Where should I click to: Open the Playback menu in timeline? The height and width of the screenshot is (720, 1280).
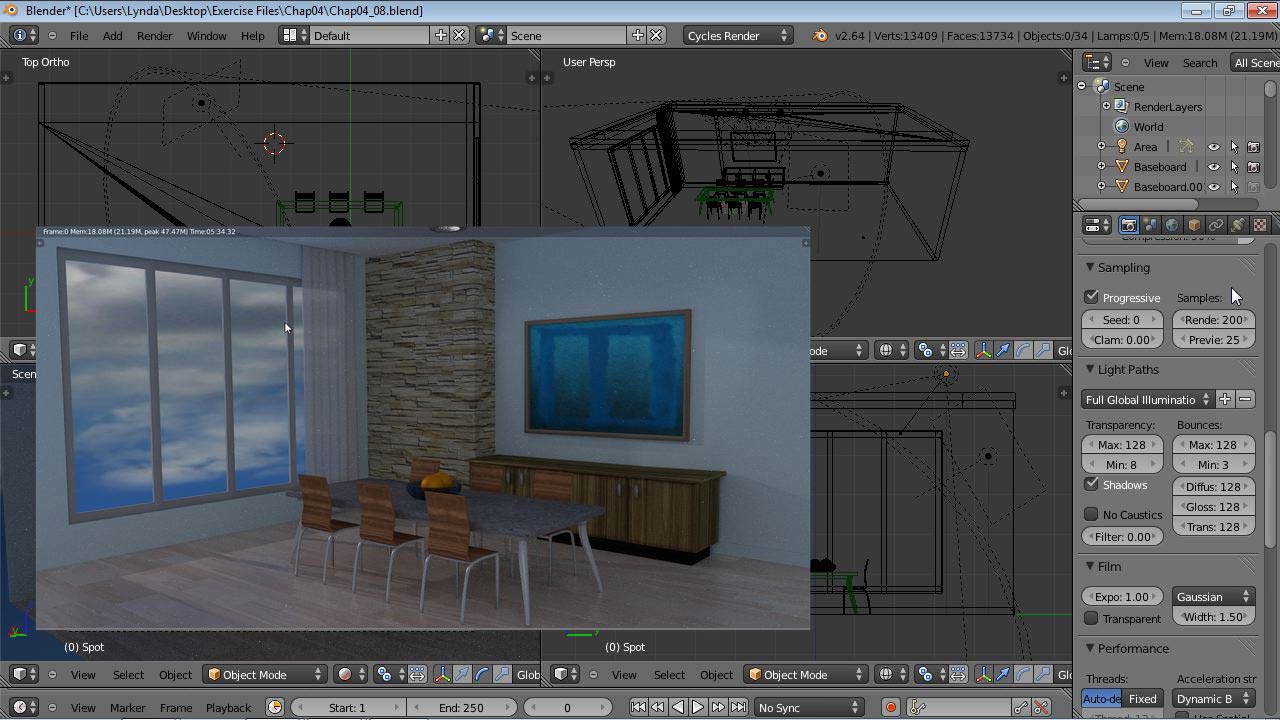click(x=228, y=707)
